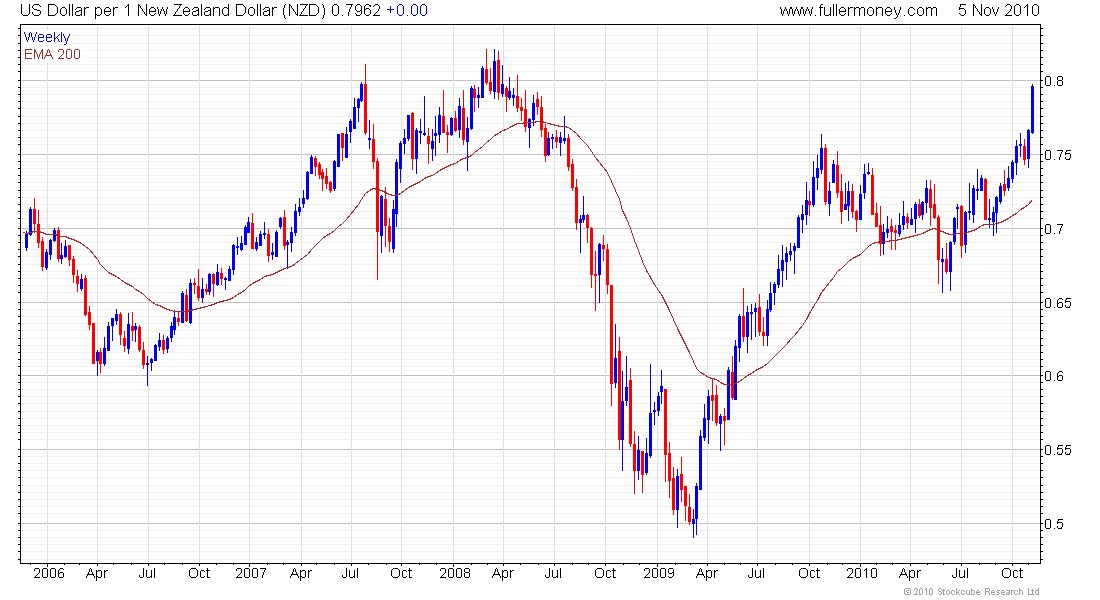Select the 'Weekly' legend label

point(47,37)
